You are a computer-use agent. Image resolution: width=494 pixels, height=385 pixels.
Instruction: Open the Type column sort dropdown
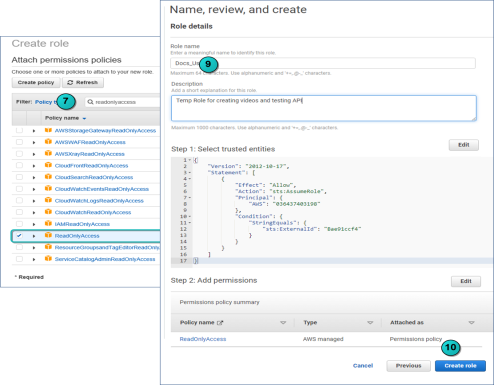point(370,323)
